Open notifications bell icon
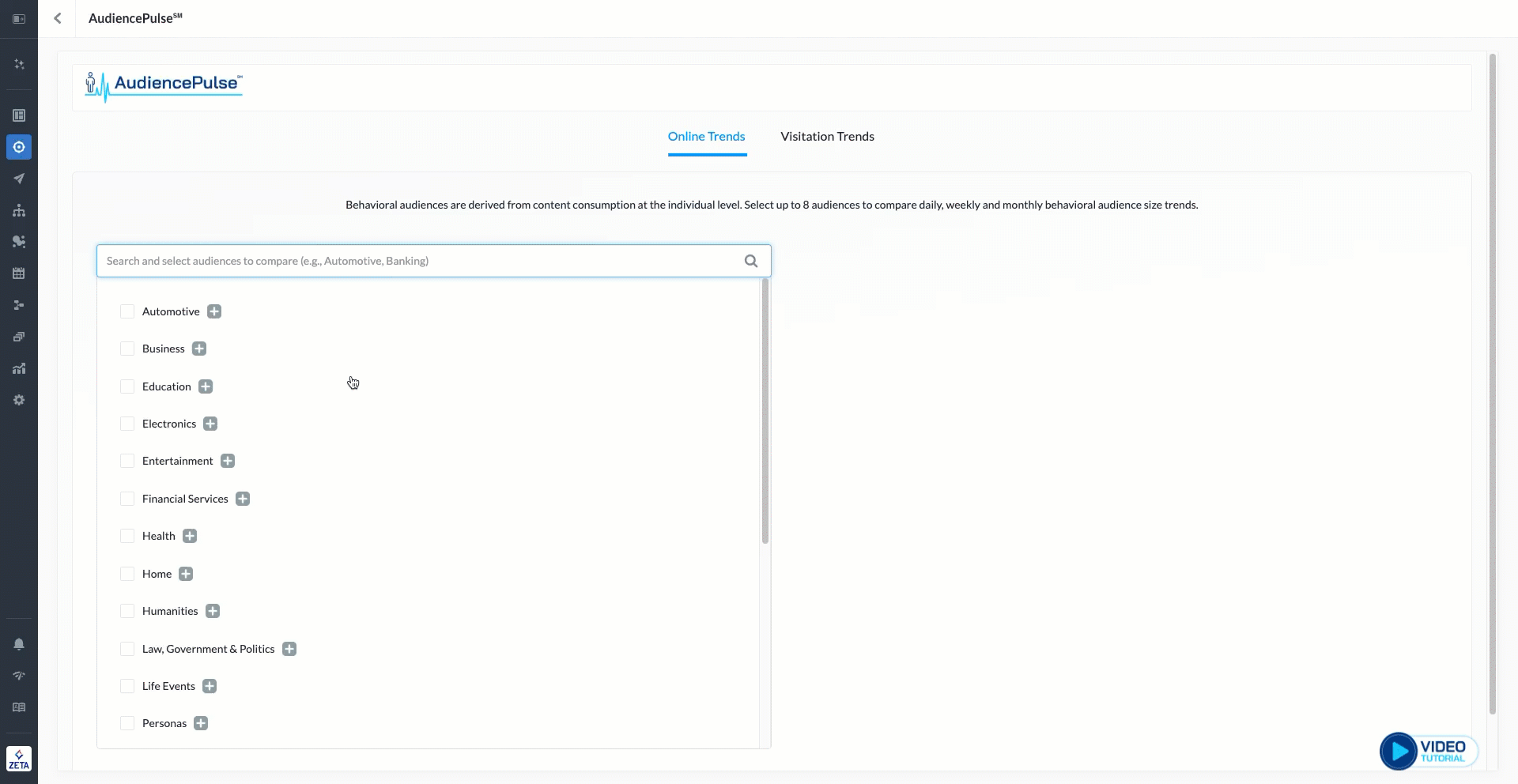 coord(19,644)
